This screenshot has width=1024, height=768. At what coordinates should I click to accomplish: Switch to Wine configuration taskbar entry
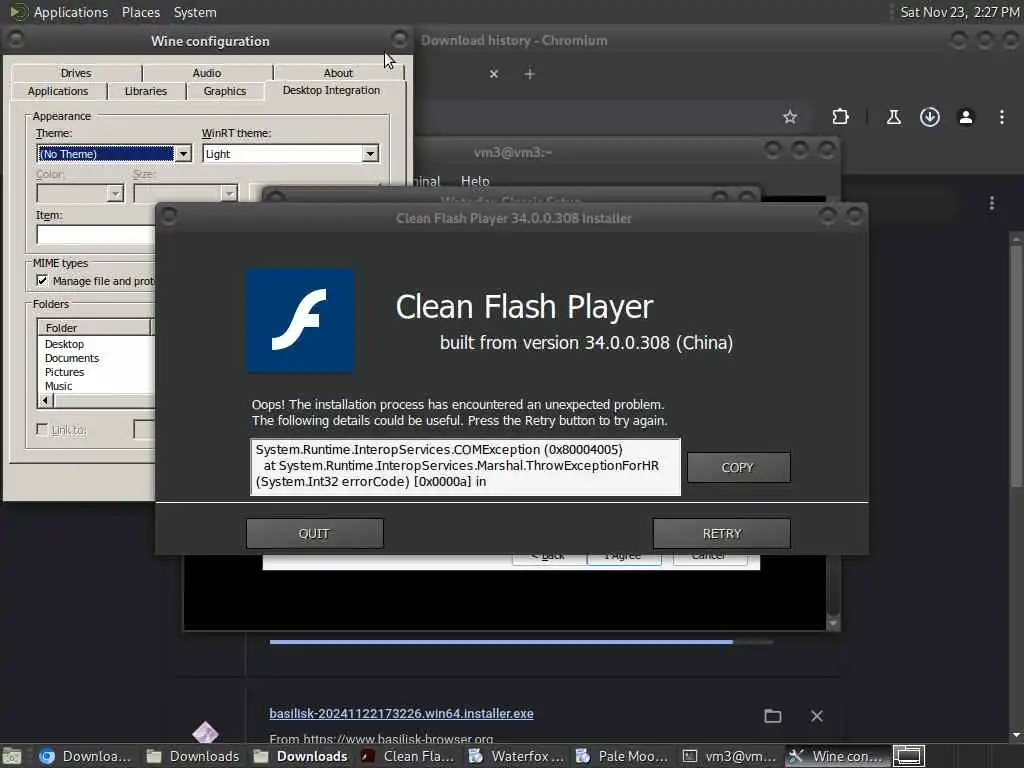(836, 756)
